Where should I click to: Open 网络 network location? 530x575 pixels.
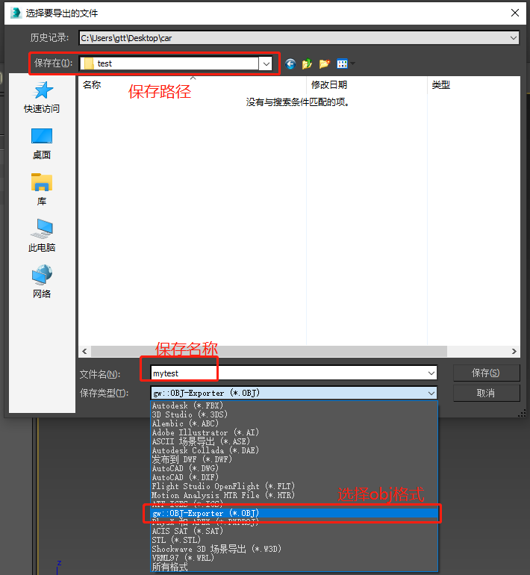[42, 282]
